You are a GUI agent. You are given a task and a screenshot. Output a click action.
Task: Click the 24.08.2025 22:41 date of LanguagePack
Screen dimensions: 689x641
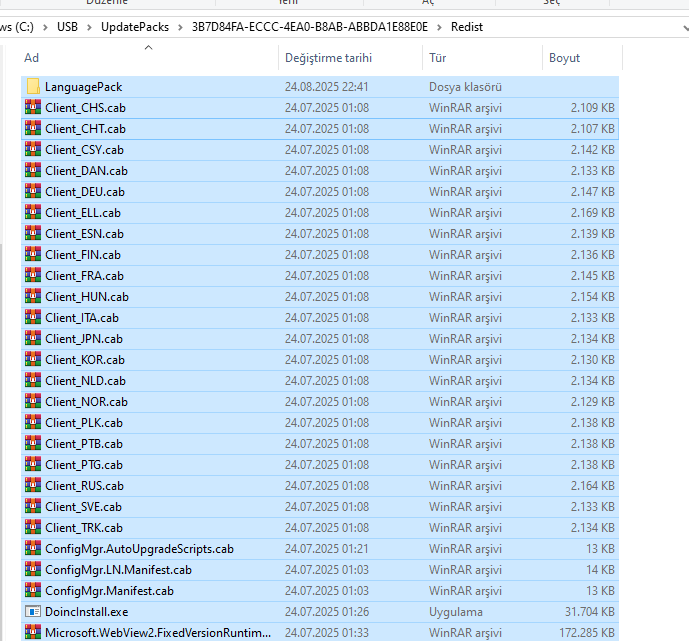tap(326, 87)
